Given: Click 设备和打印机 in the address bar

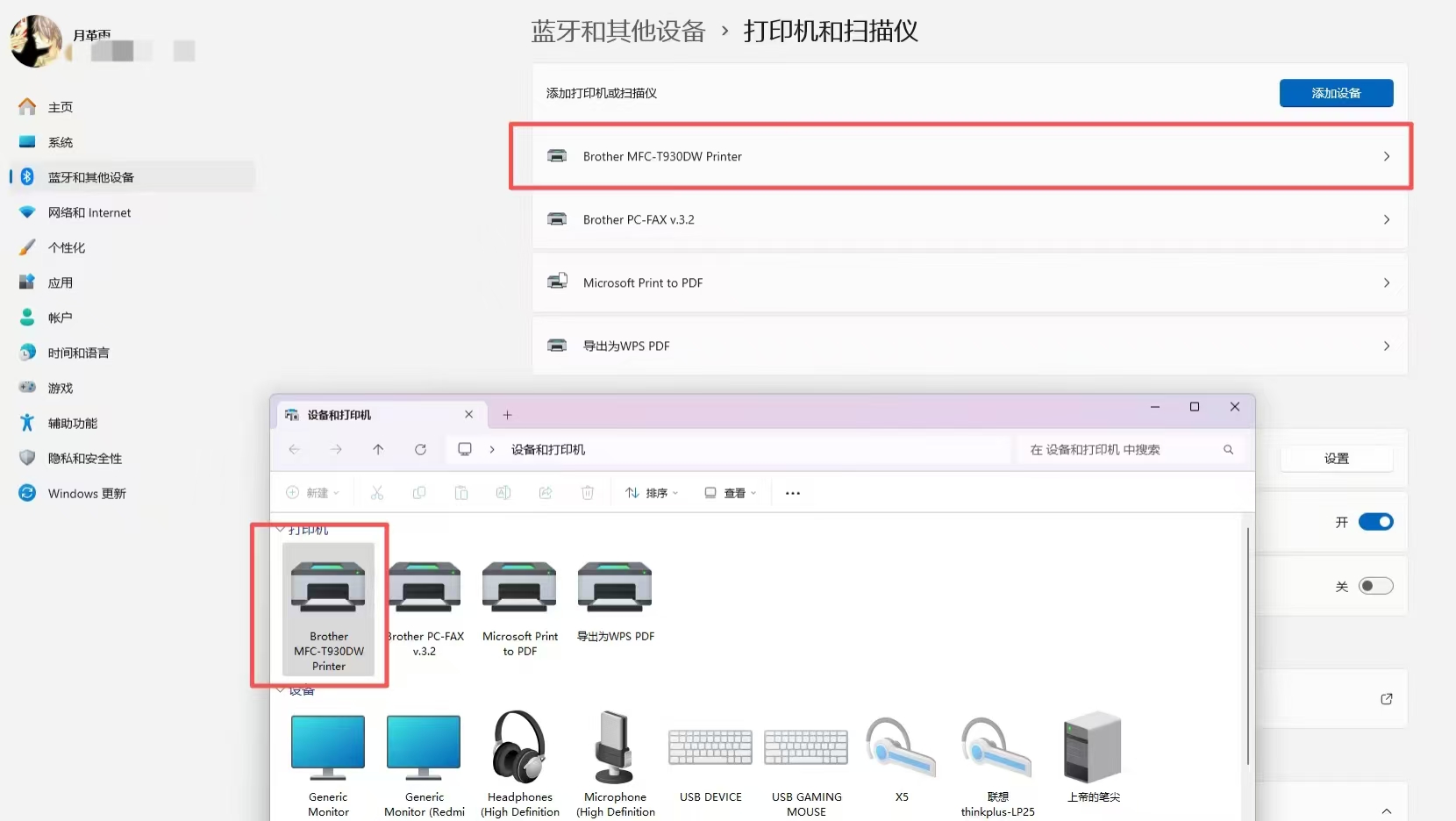Looking at the screenshot, I should click(x=548, y=449).
